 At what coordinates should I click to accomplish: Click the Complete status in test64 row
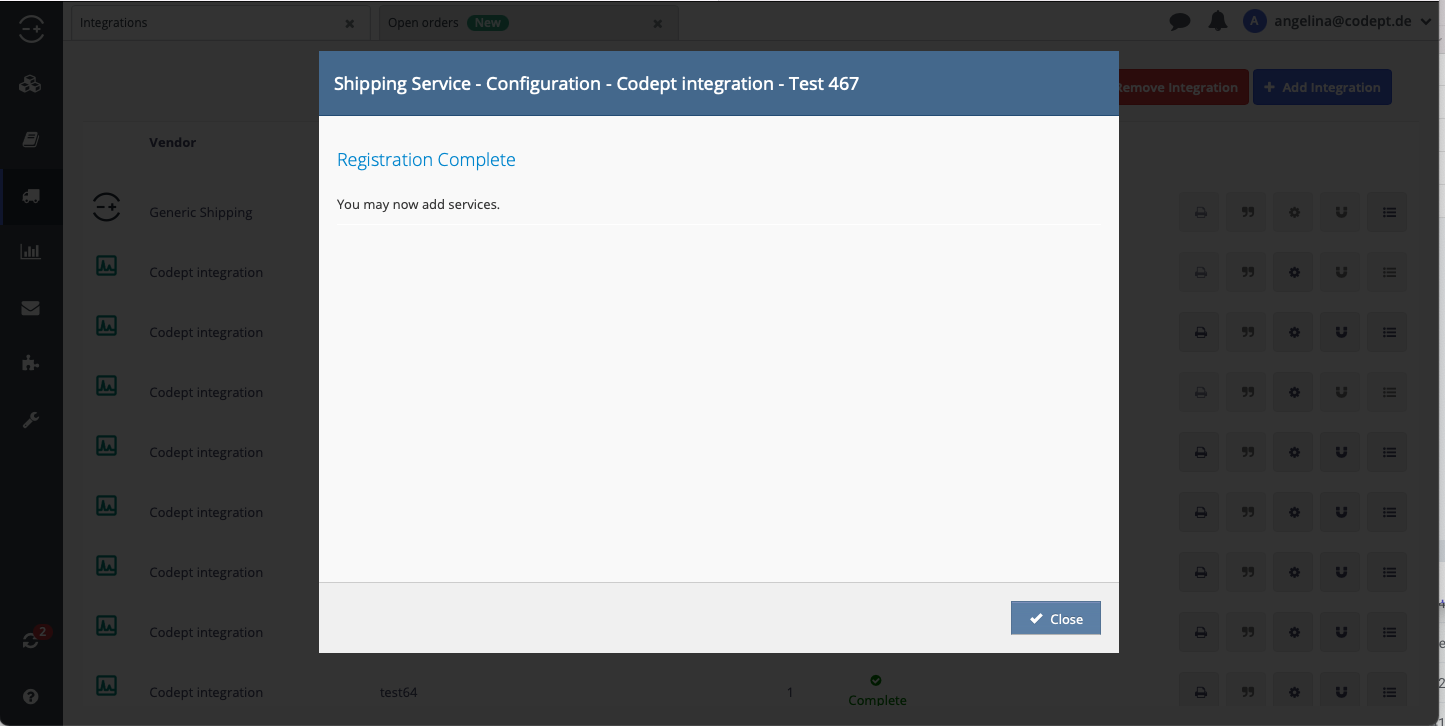877,691
